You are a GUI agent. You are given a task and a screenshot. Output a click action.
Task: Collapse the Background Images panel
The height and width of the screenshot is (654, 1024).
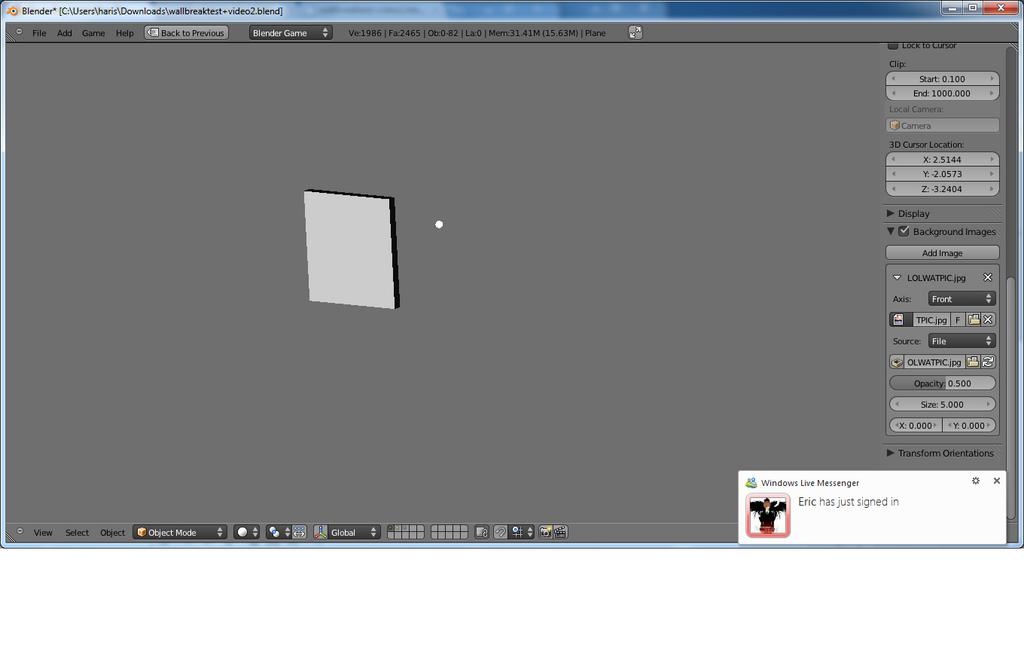point(890,231)
